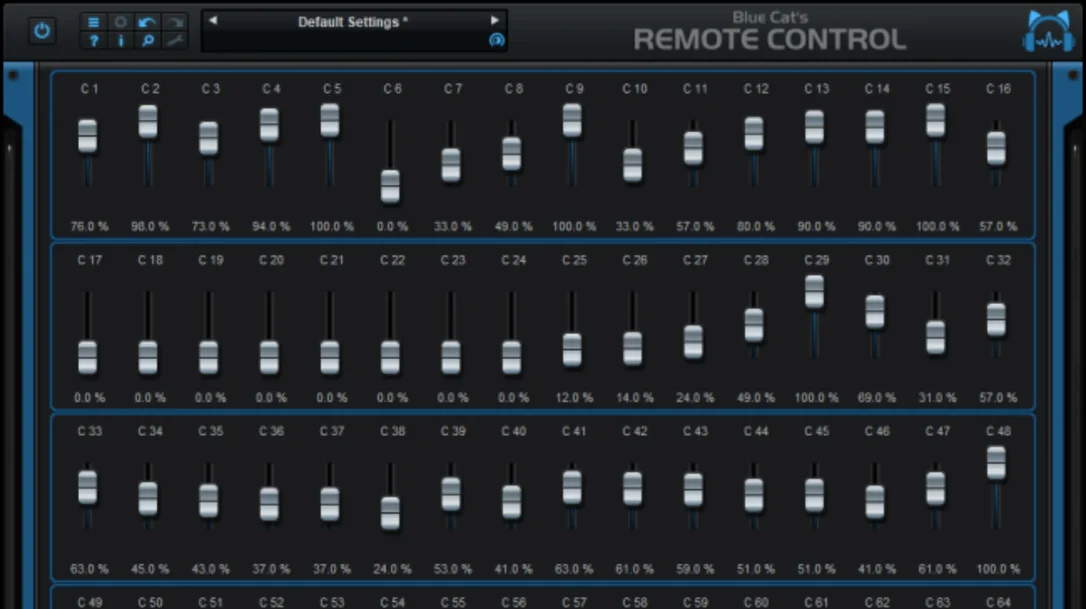1086x609 pixels.
Task: Click the magnifier zoom icon
Action: pyautogui.click(x=147, y=41)
